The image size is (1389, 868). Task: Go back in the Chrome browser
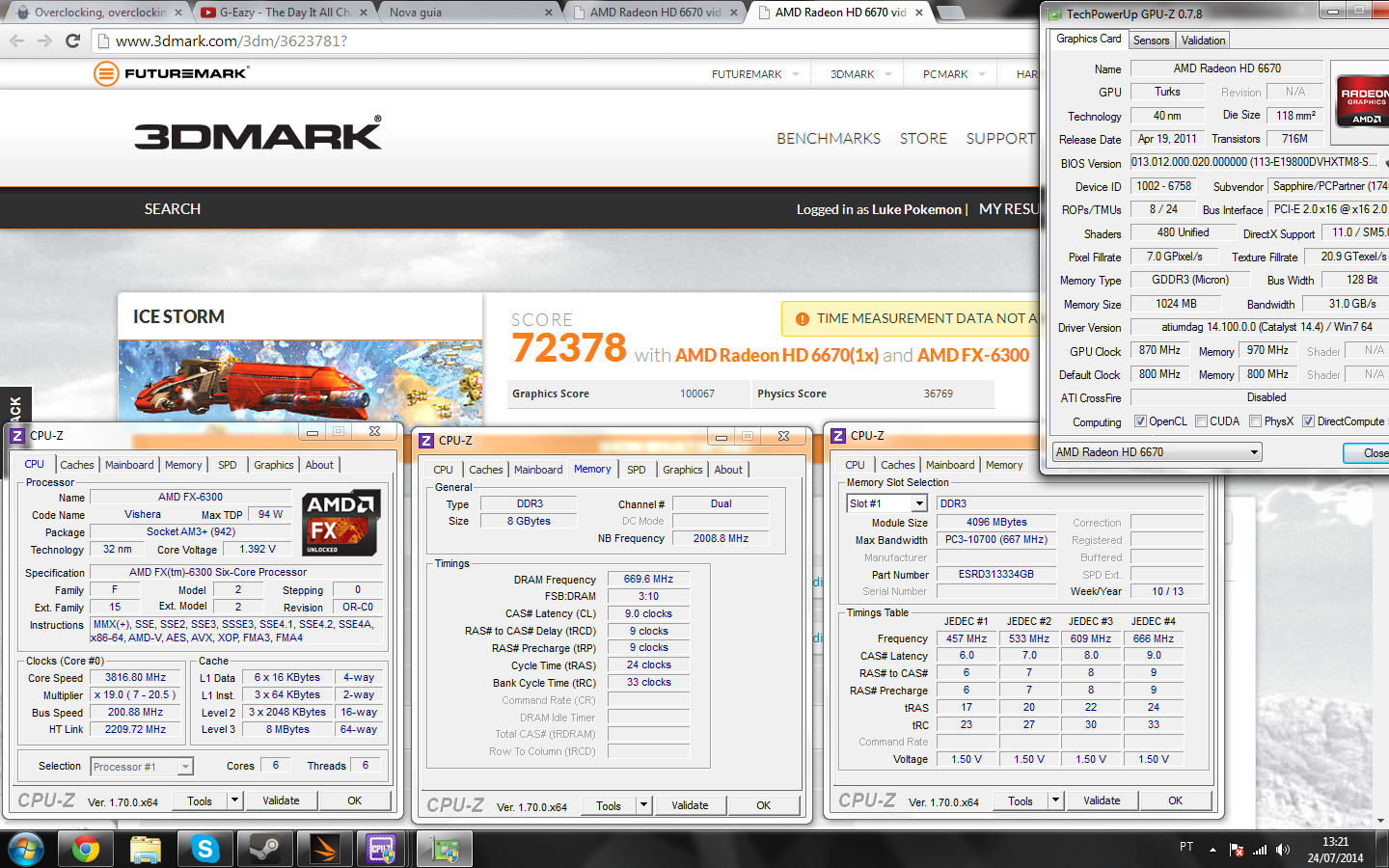pyautogui.click(x=17, y=41)
